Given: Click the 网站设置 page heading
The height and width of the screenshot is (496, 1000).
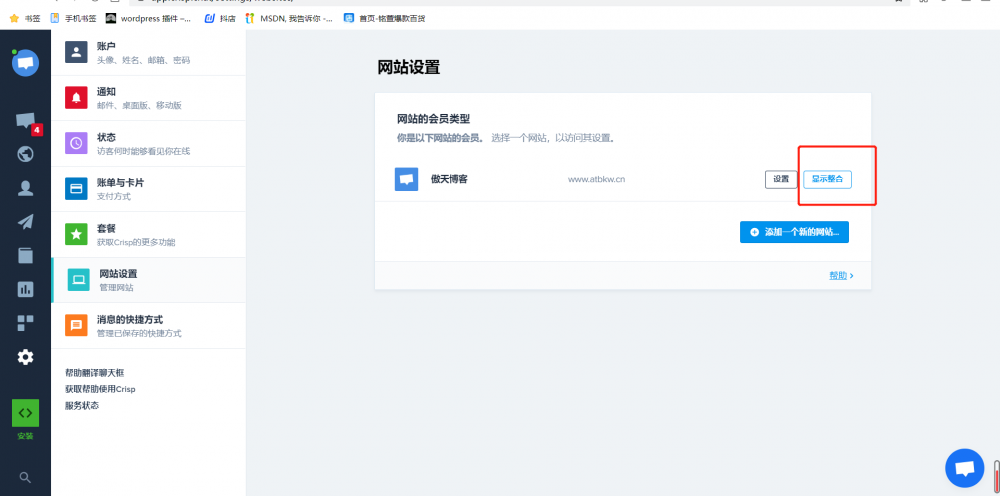Looking at the screenshot, I should click(409, 67).
